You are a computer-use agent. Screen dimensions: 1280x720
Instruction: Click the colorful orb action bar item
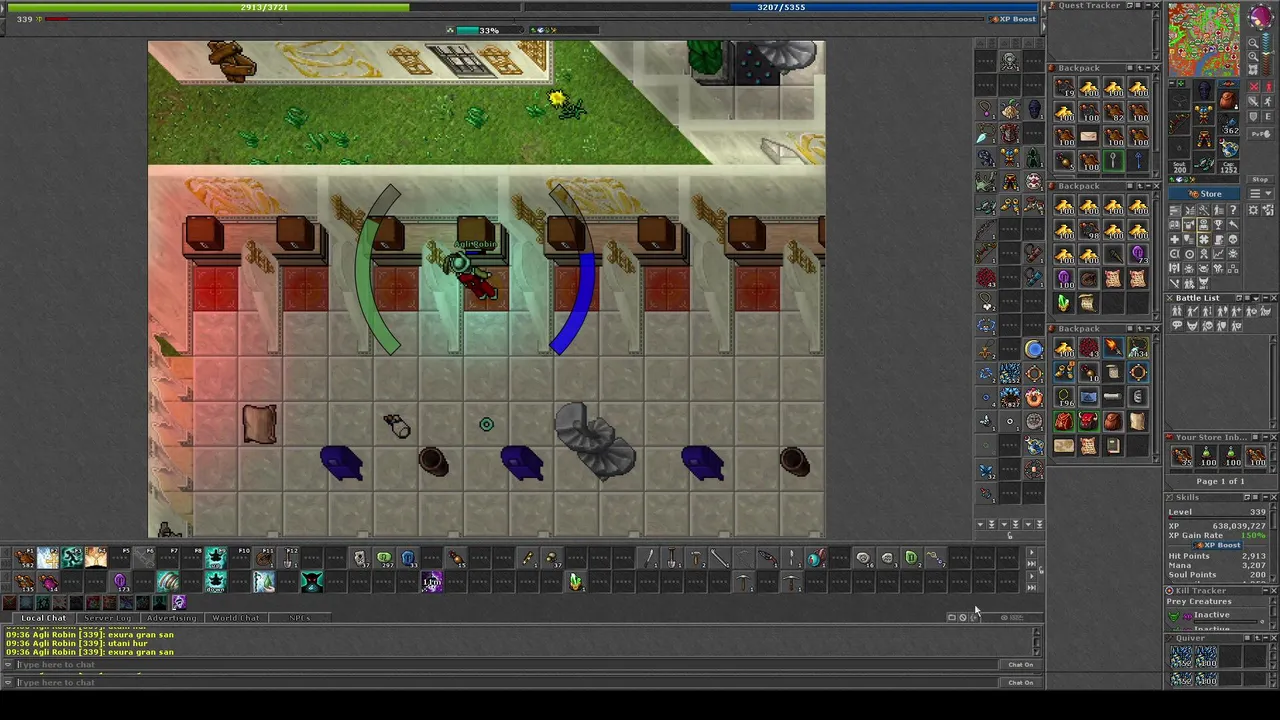click(x=818, y=557)
